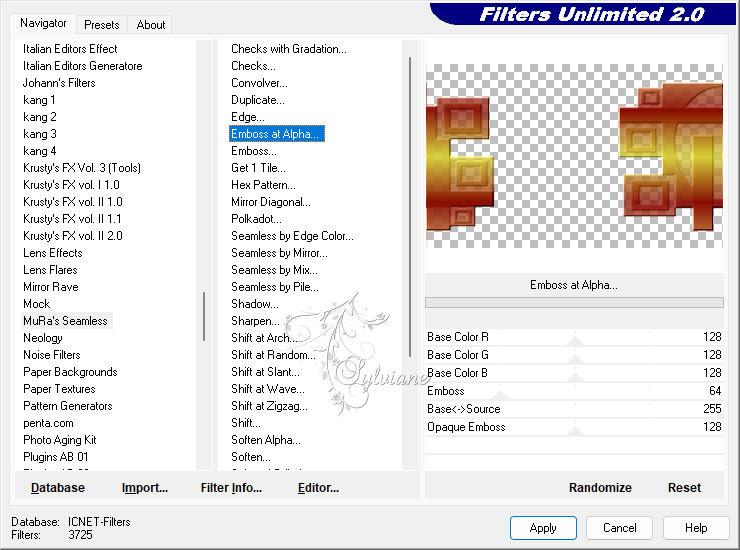The width and height of the screenshot is (740, 550).
Task: Select Mock category
Action: click(x=36, y=304)
